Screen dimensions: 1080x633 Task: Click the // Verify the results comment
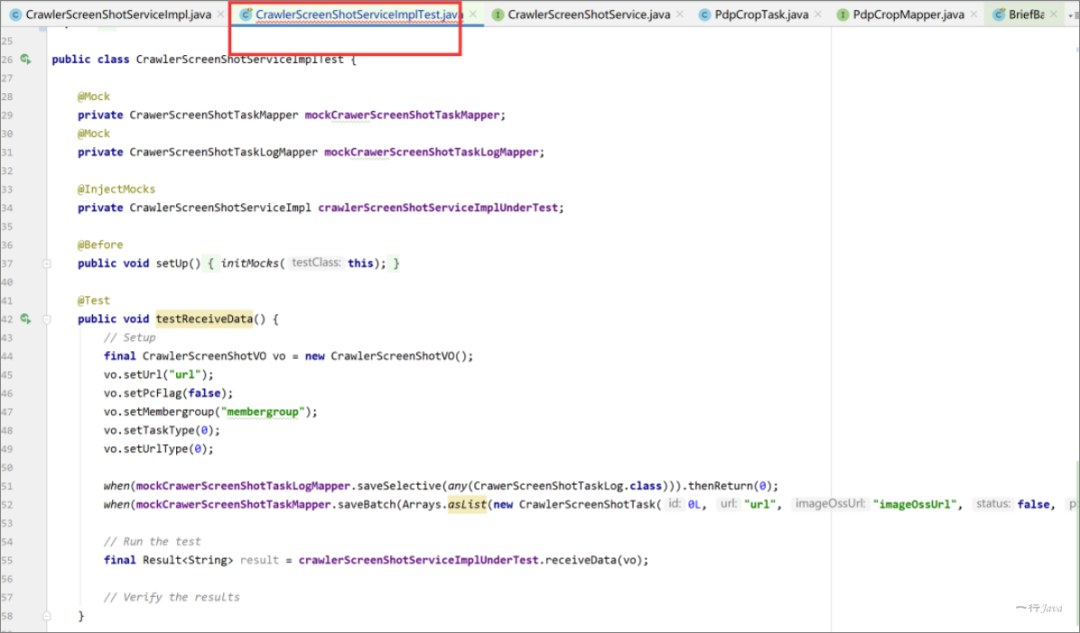click(172, 597)
